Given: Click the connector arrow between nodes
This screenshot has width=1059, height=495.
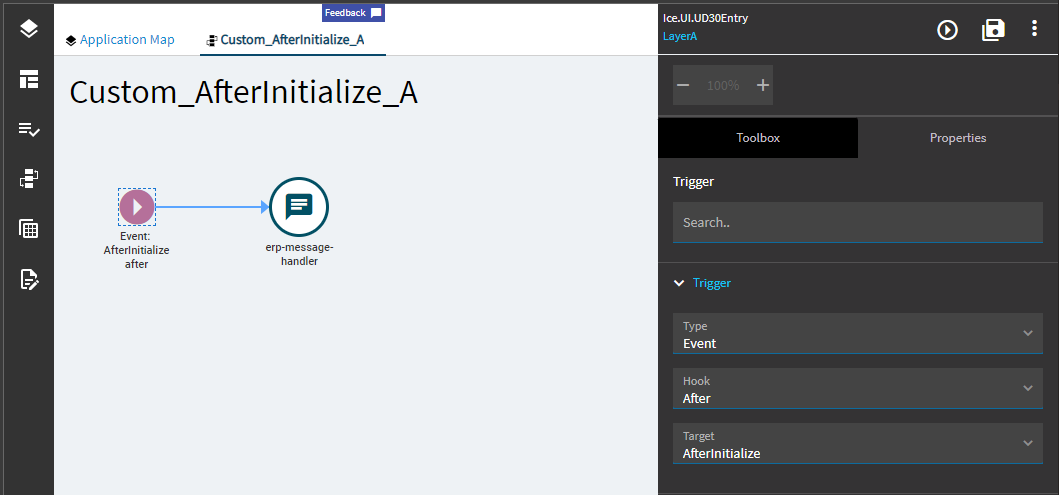Looking at the screenshot, I should click(213, 207).
